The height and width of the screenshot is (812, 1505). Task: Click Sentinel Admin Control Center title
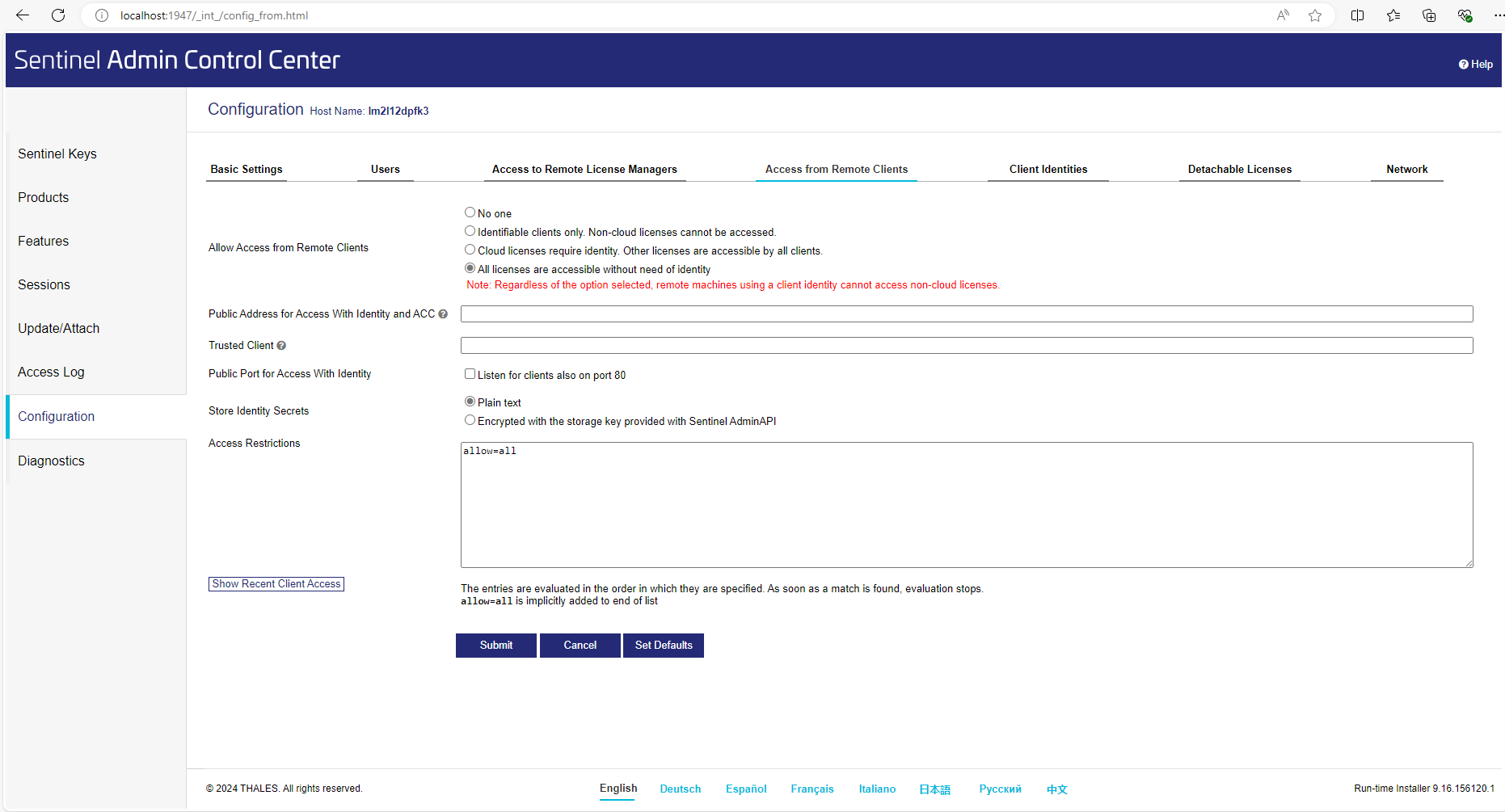[x=177, y=60]
